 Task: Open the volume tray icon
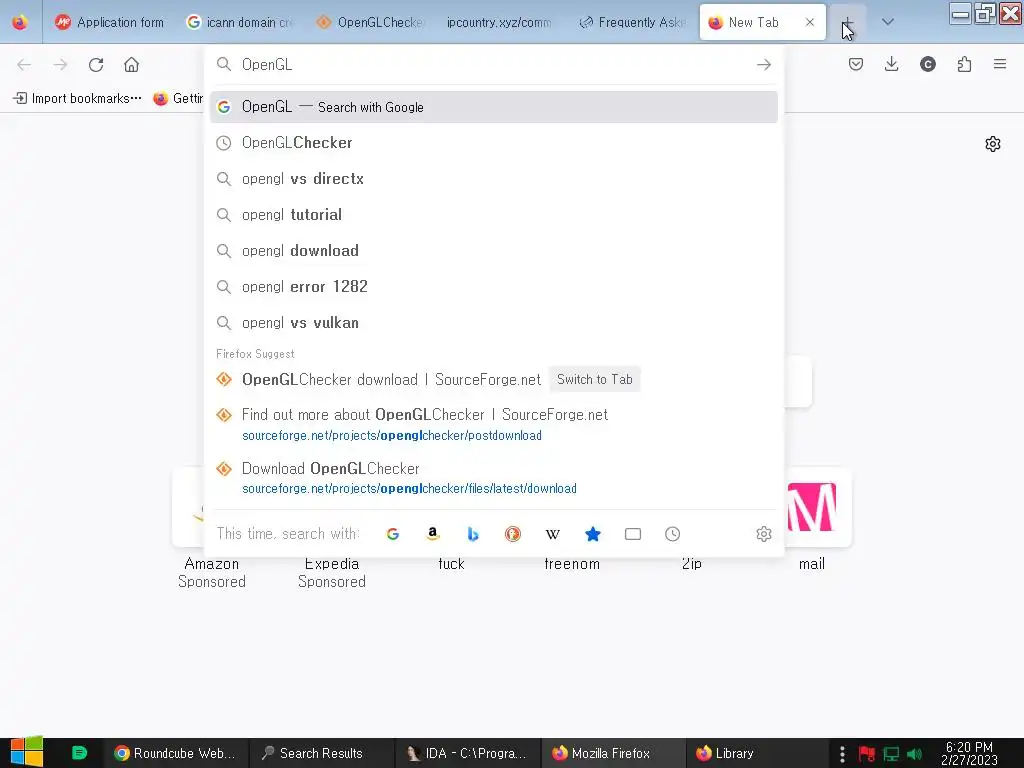914,754
